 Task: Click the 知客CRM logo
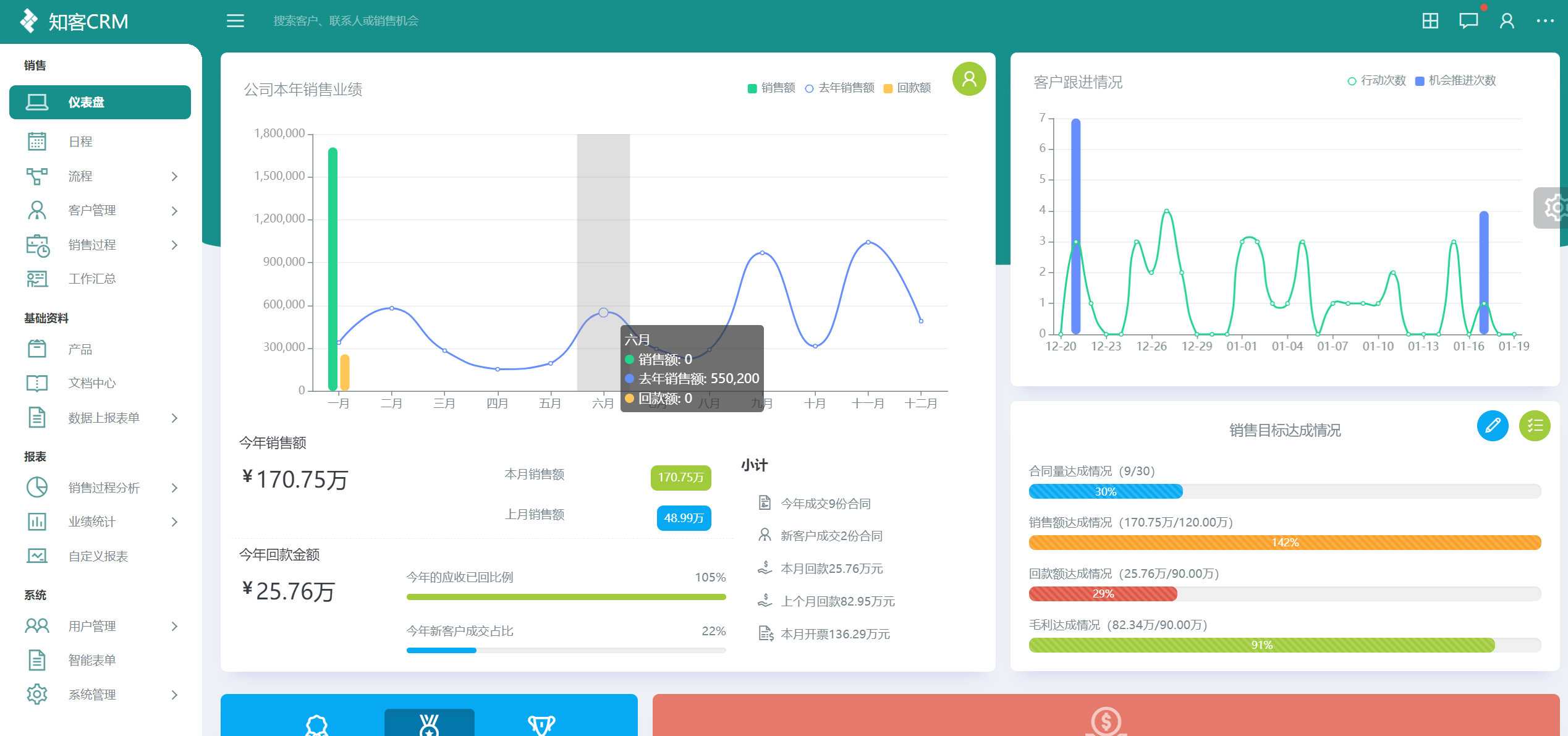74,22
